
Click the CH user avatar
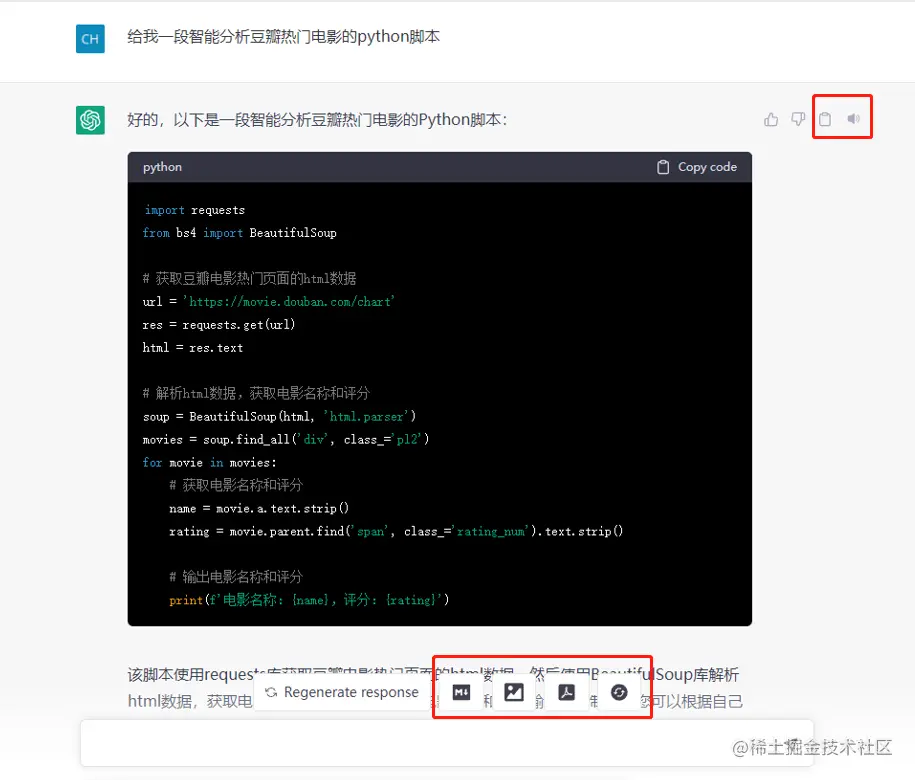point(90,39)
